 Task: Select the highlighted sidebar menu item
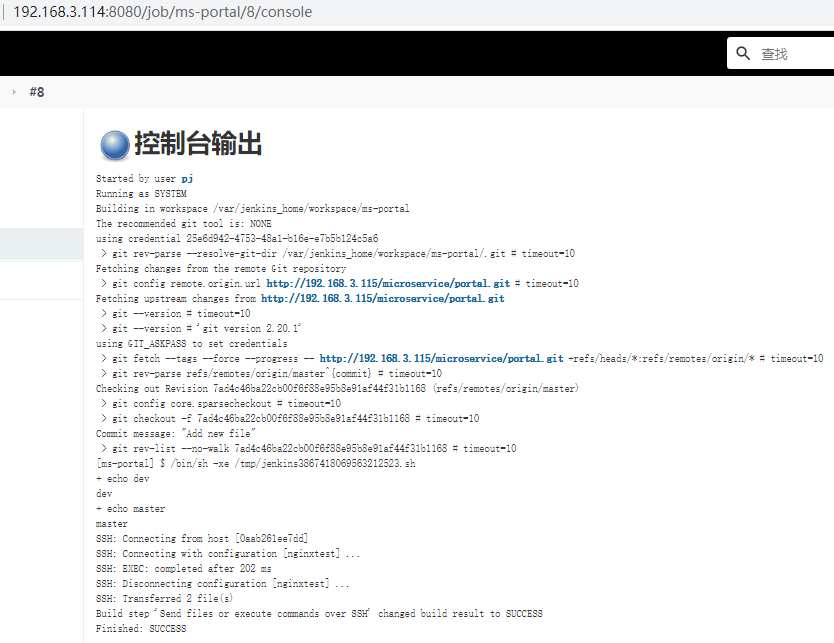coord(41,244)
